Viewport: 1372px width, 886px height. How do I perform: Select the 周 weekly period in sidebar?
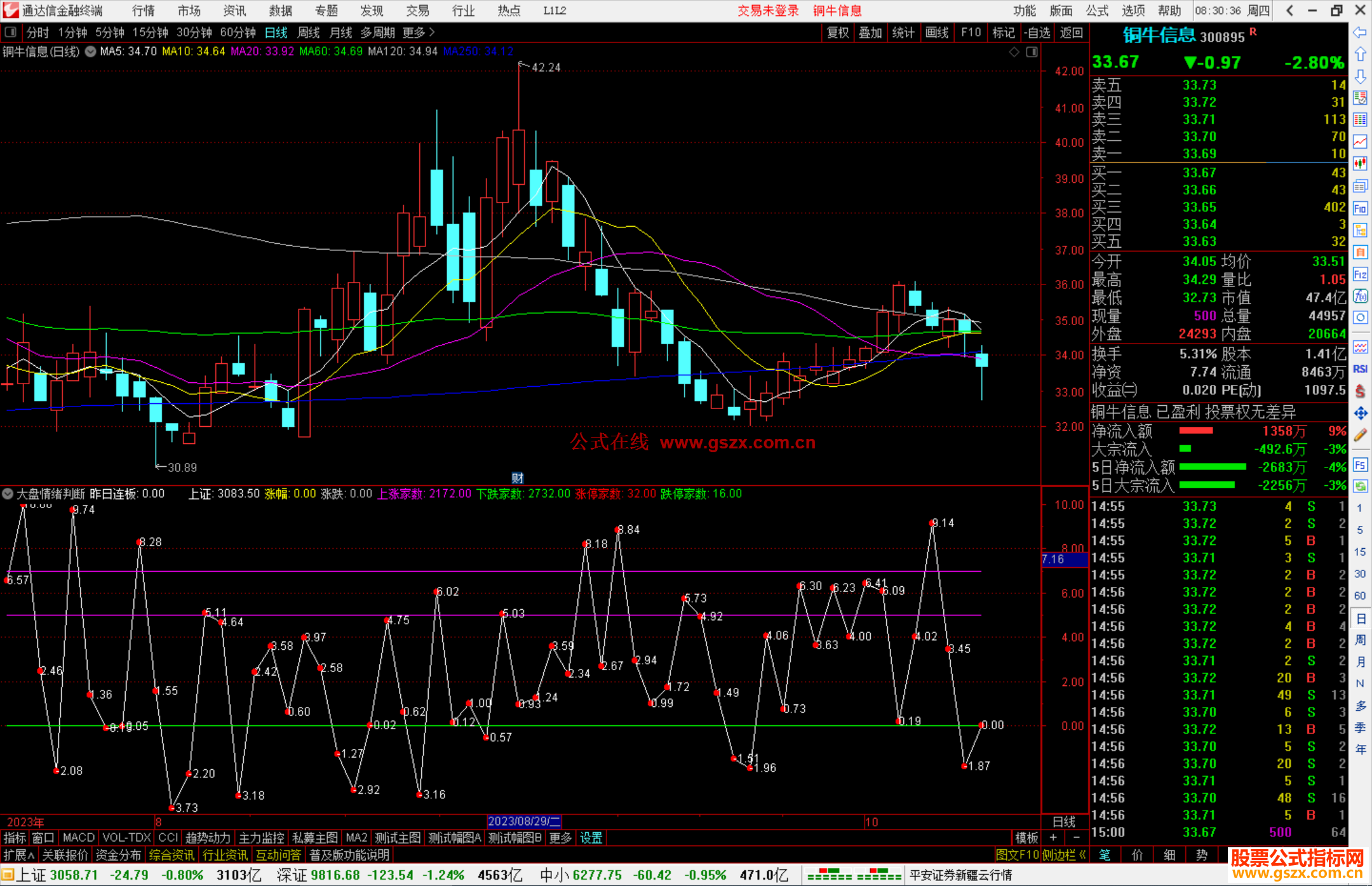[x=1360, y=640]
